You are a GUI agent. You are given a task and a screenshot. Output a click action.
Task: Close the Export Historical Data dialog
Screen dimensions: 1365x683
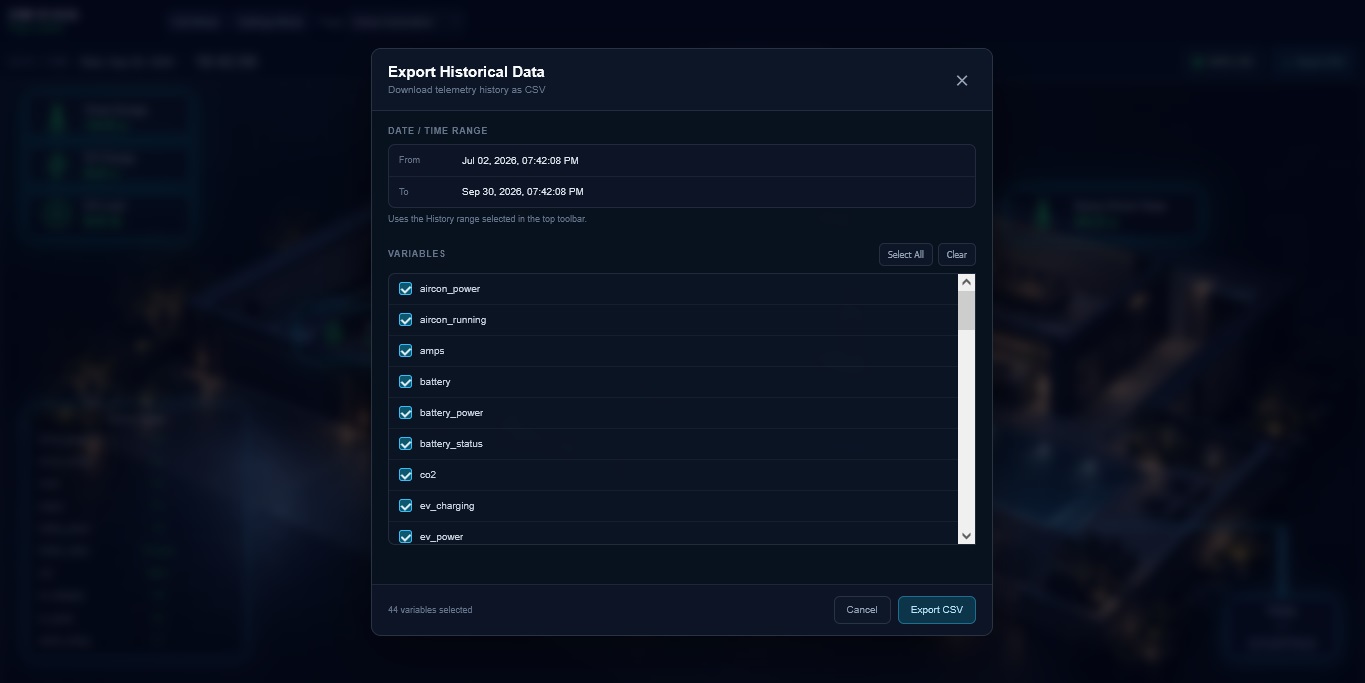962,81
